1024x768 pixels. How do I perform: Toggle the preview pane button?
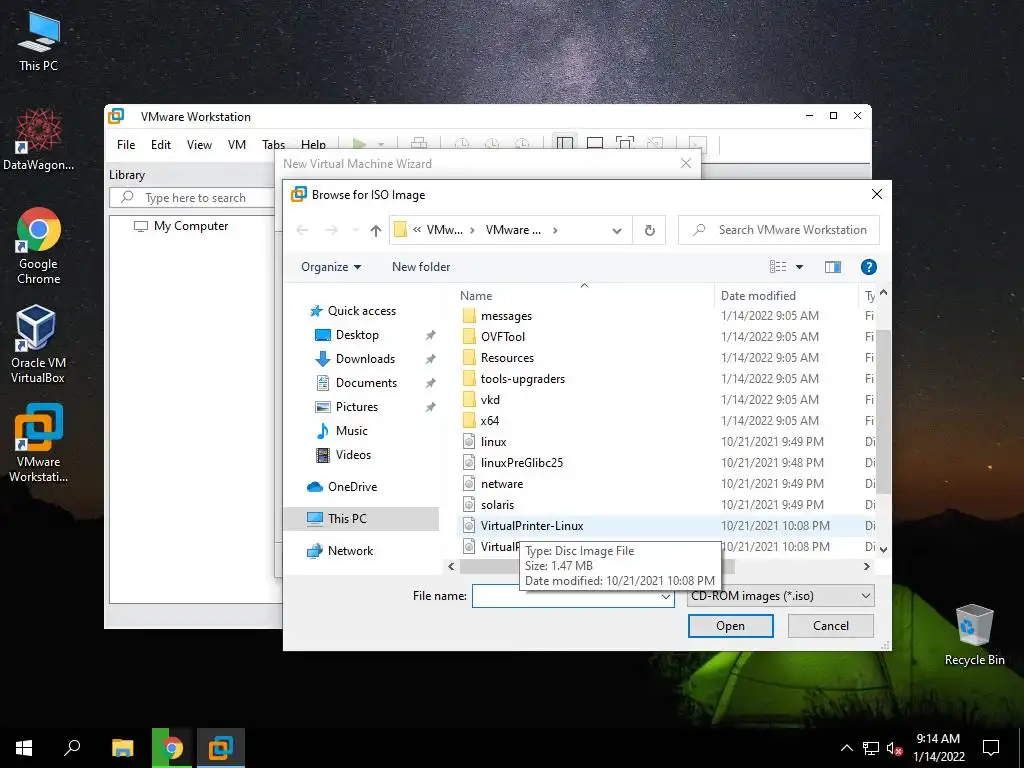pyautogui.click(x=833, y=266)
